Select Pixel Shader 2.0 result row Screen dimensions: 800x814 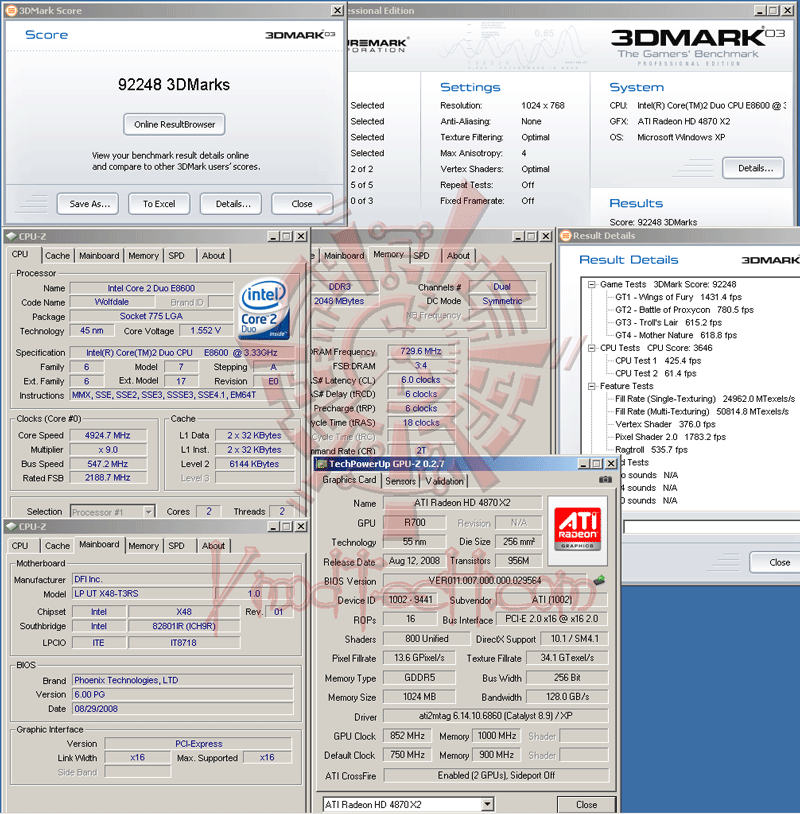tap(670, 437)
